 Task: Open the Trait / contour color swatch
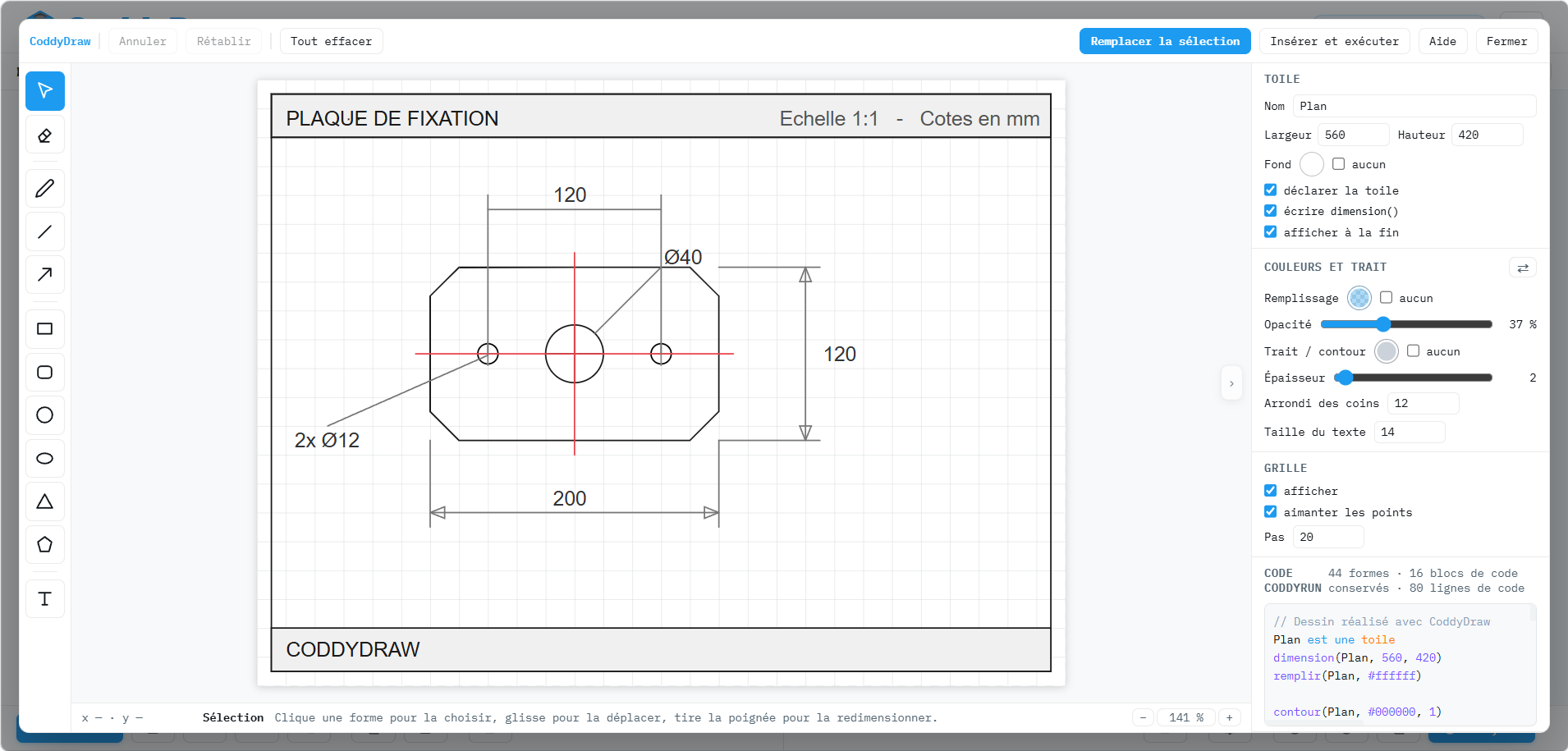(x=1387, y=351)
